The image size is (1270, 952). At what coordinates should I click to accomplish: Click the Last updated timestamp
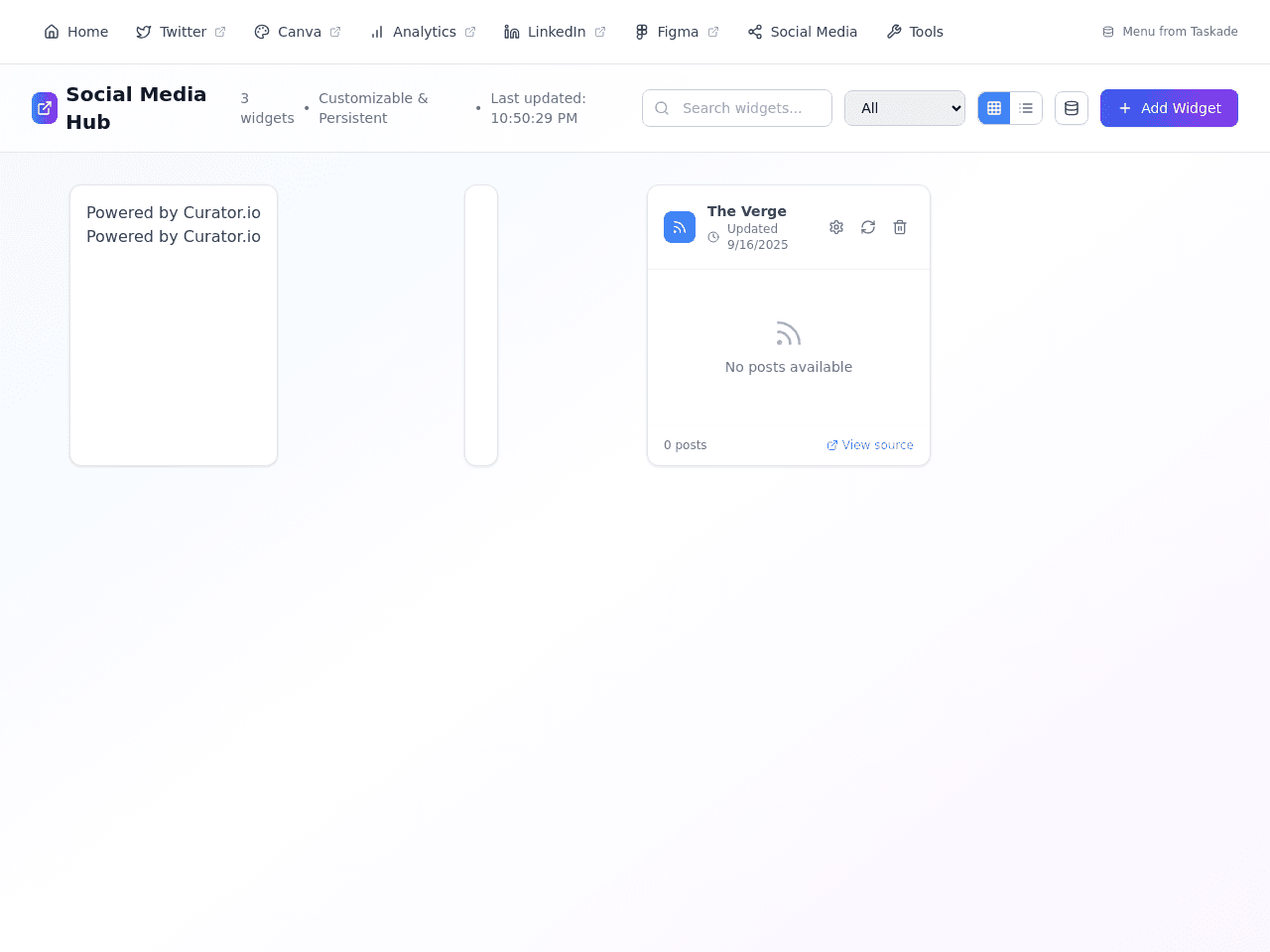point(538,108)
